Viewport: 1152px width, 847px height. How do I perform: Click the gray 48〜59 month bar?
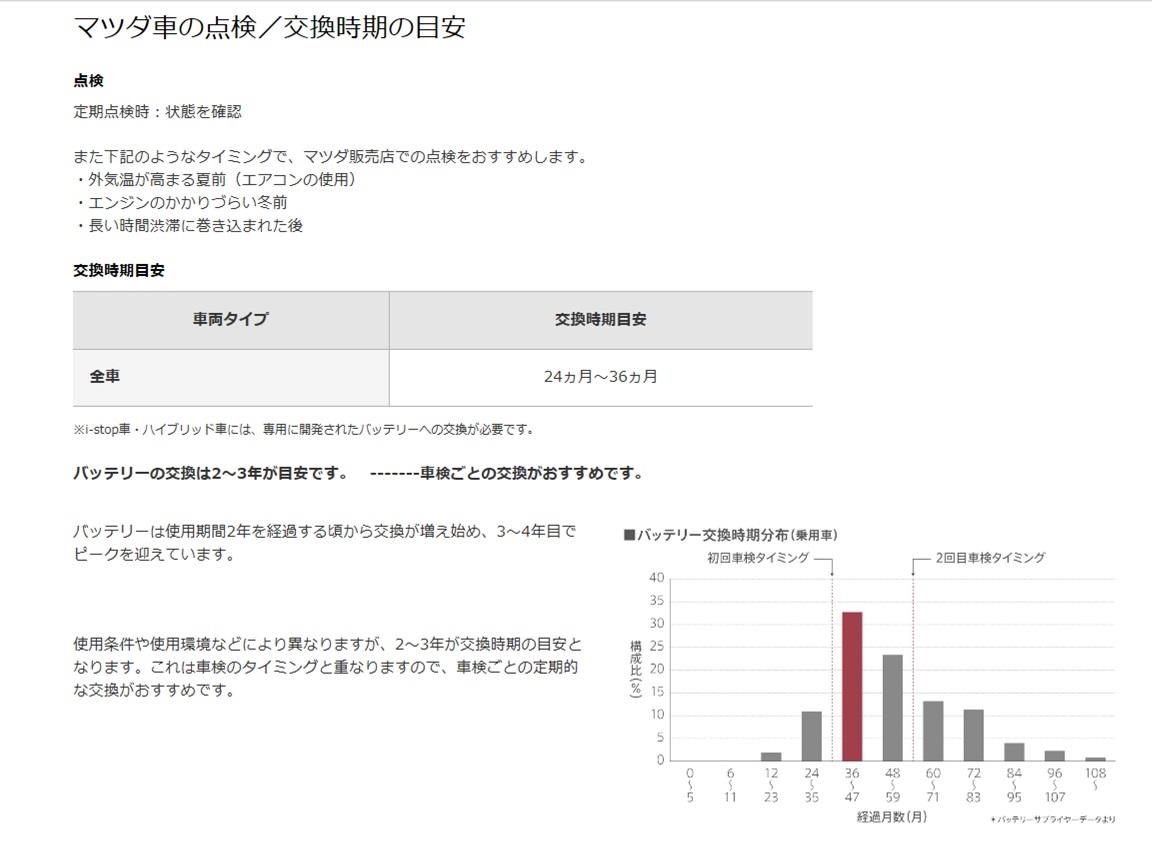point(893,707)
